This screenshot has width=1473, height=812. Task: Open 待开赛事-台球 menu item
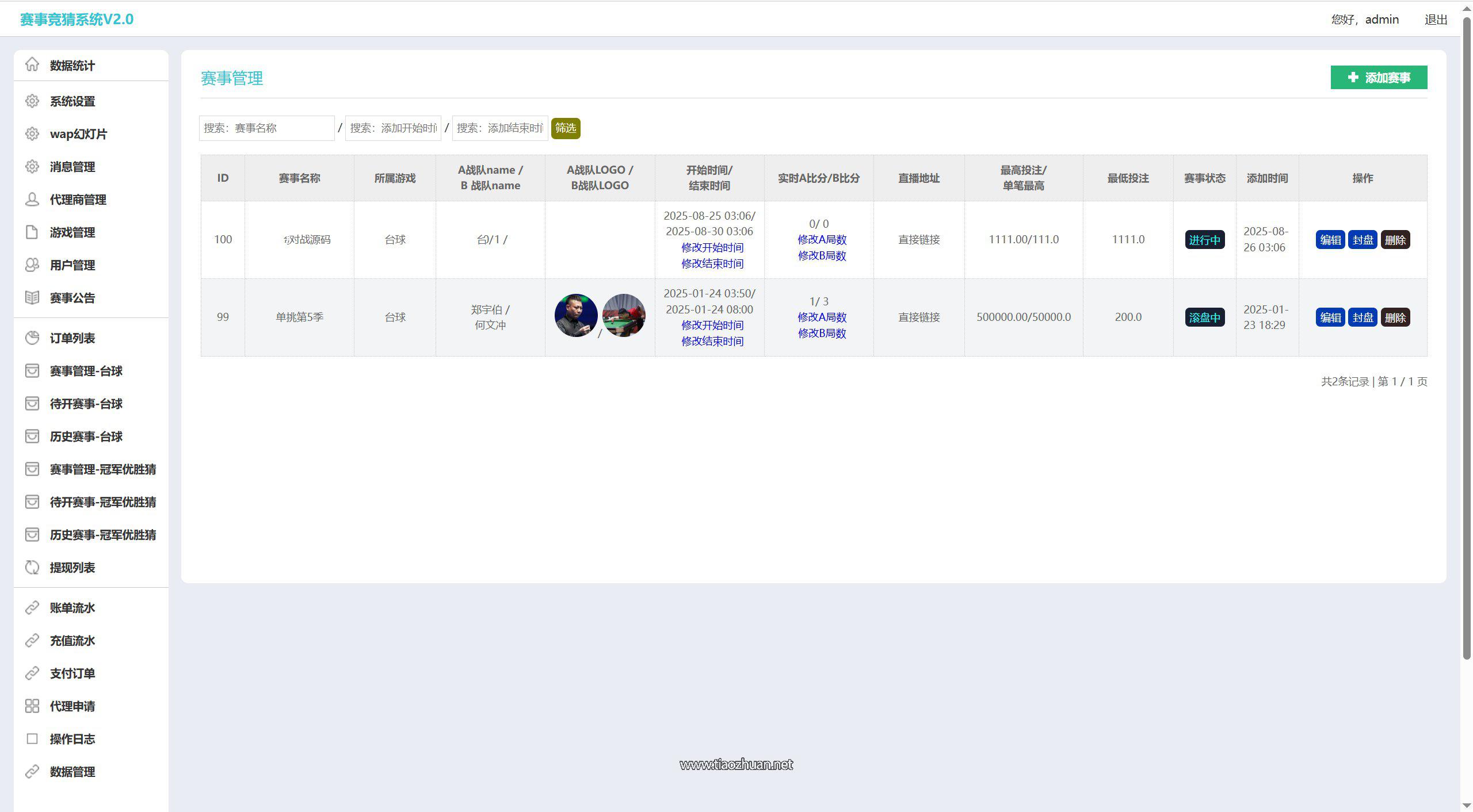pyautogui.click(x=86, y=404)
